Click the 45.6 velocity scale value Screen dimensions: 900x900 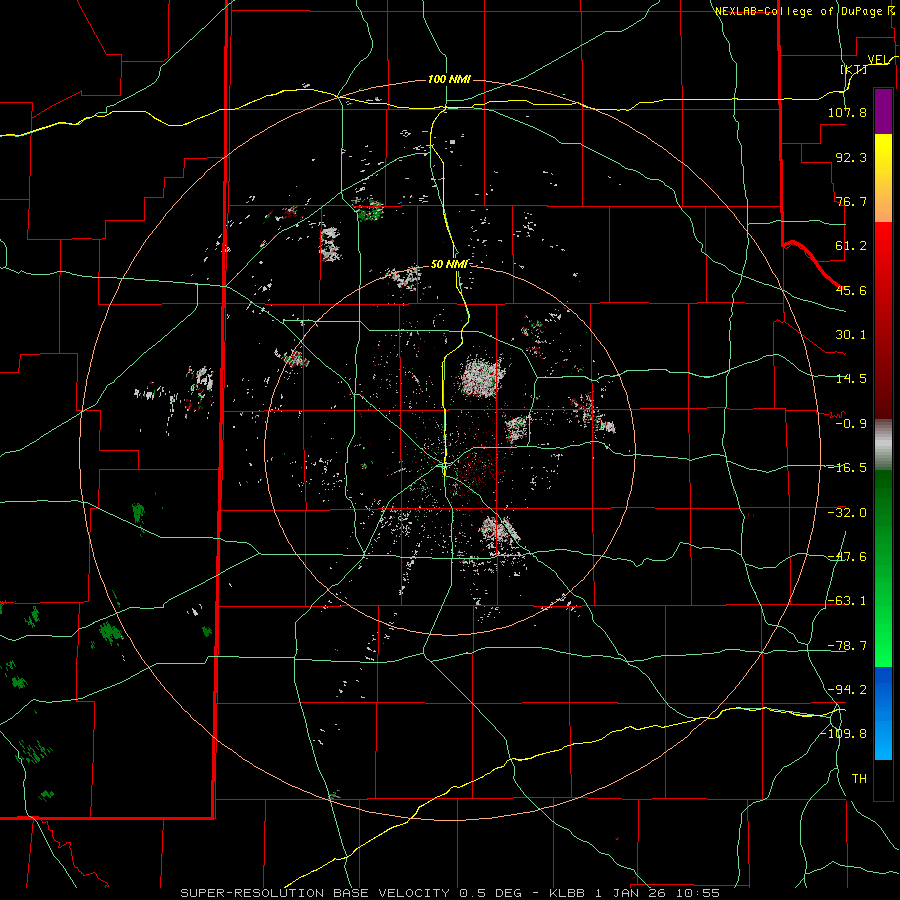click(851, 290)
